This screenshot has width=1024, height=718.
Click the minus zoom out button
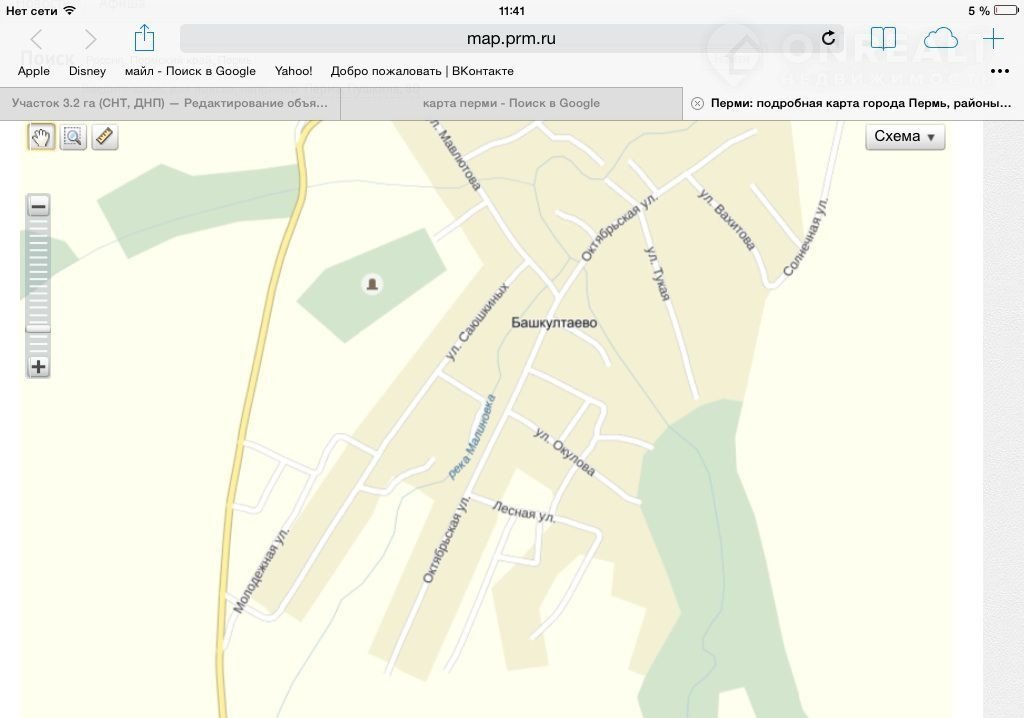tap(38, 207)
